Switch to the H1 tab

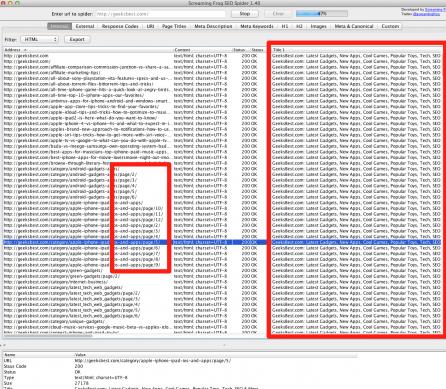(x=285, y=26)
